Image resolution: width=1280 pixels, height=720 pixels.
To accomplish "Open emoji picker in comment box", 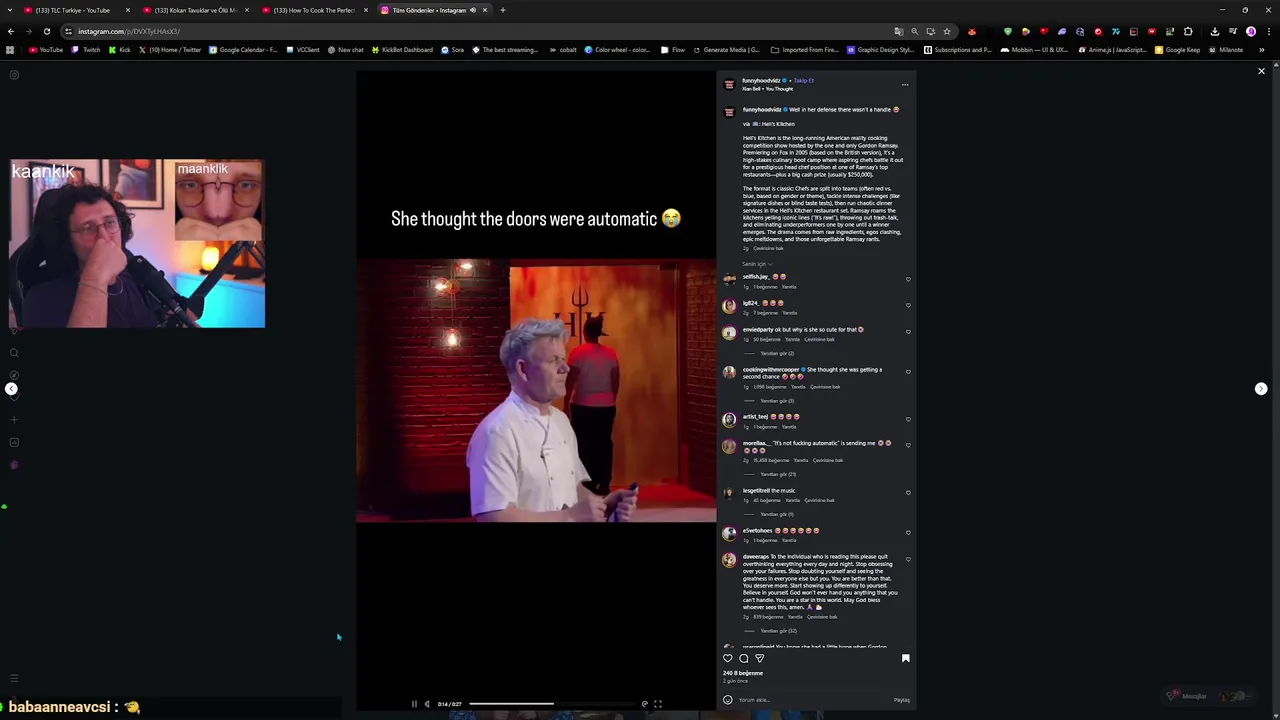I will 728,700.
